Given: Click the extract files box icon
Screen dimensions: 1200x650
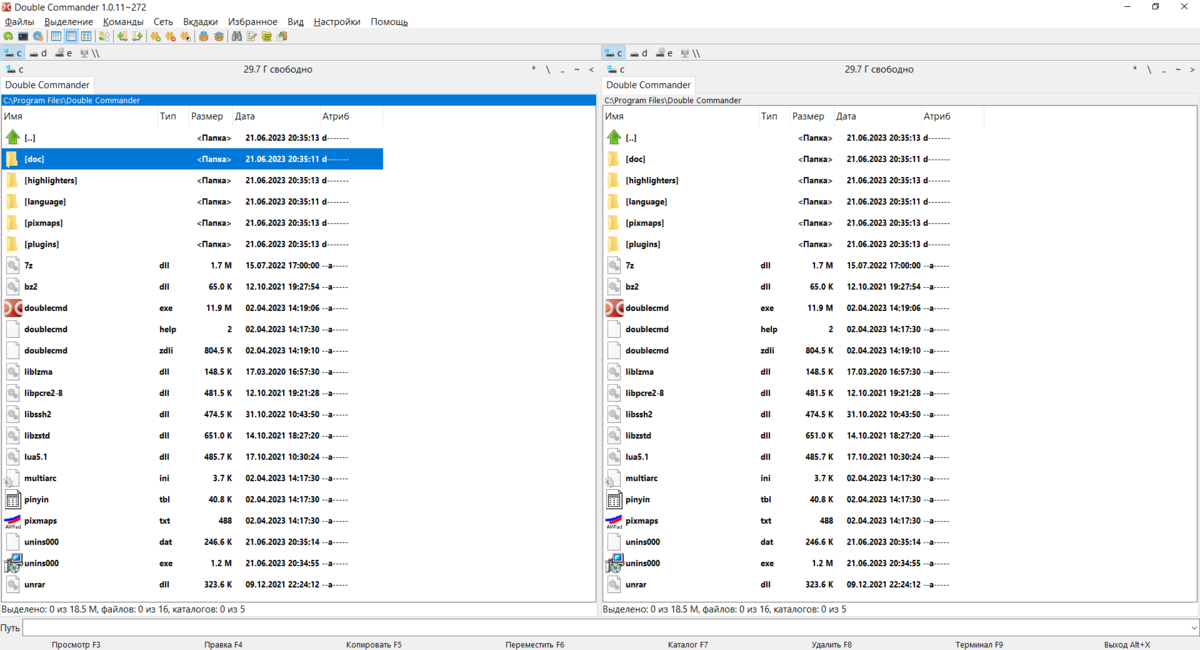Looking at the screenshot, I should [218, 36].
